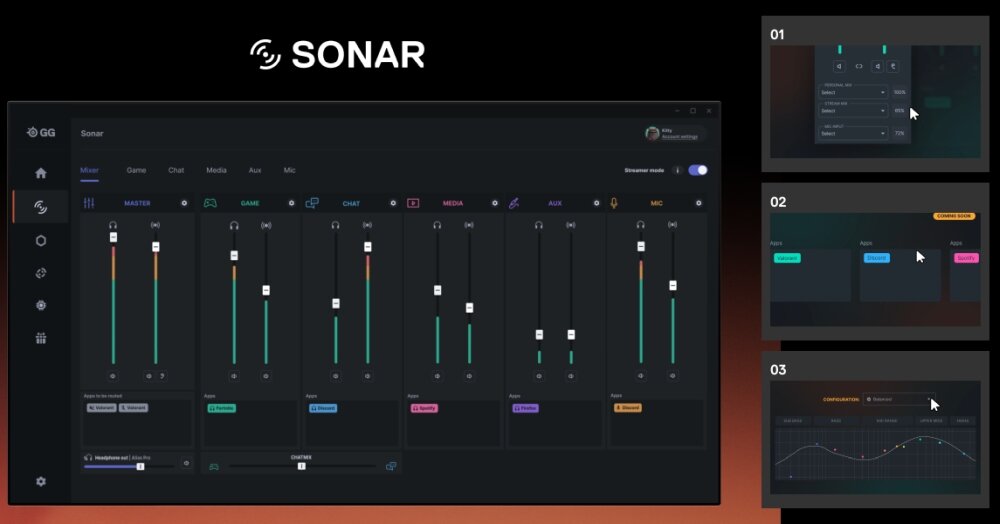This screenshot has width=1000, height=524.
Task: Expand the Stream Mix select dropdown
Action: (x=853, y=111)
